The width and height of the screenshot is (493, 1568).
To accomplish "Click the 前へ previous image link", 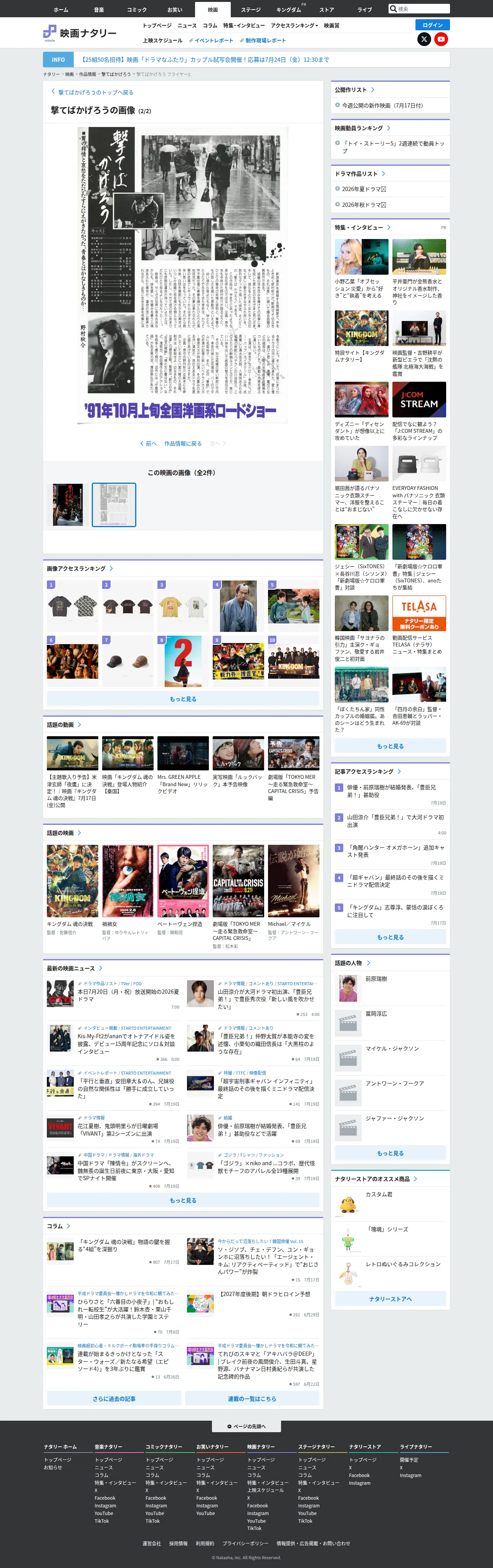I will (148, 444).
